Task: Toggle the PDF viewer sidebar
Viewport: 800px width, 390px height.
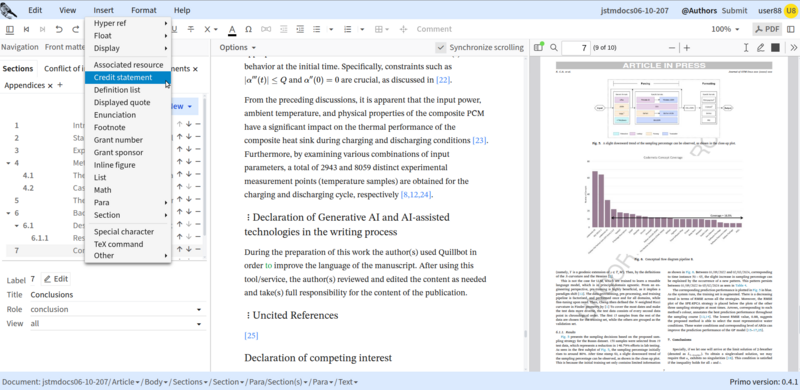Action: pos(538,47)
